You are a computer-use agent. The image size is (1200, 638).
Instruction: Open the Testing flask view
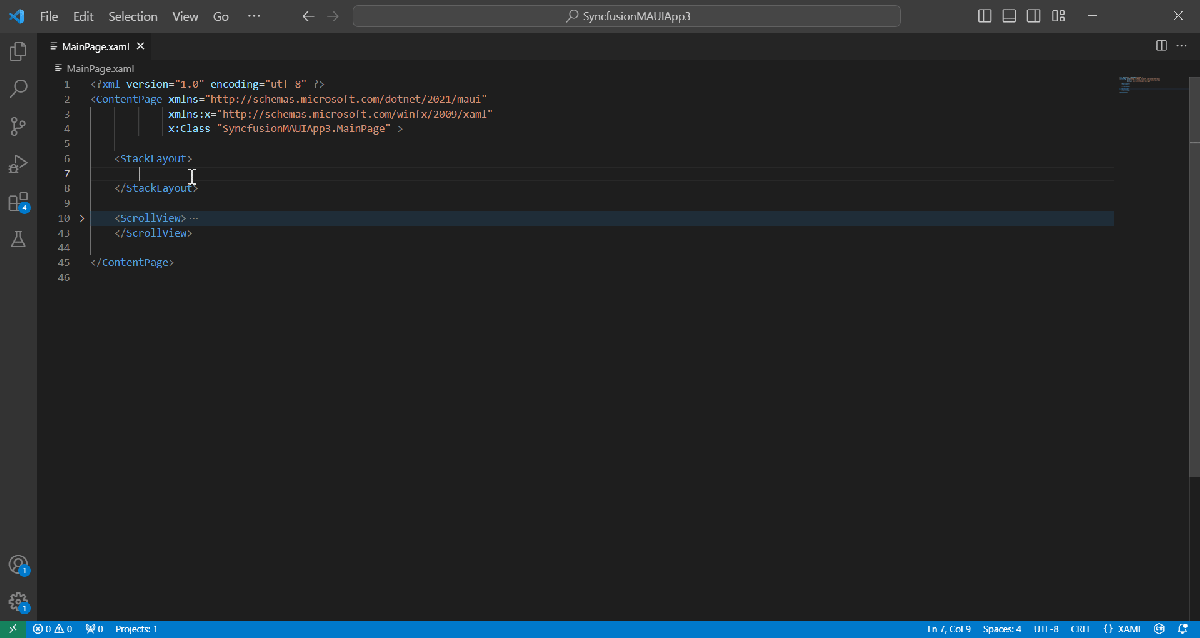(18, 239)
